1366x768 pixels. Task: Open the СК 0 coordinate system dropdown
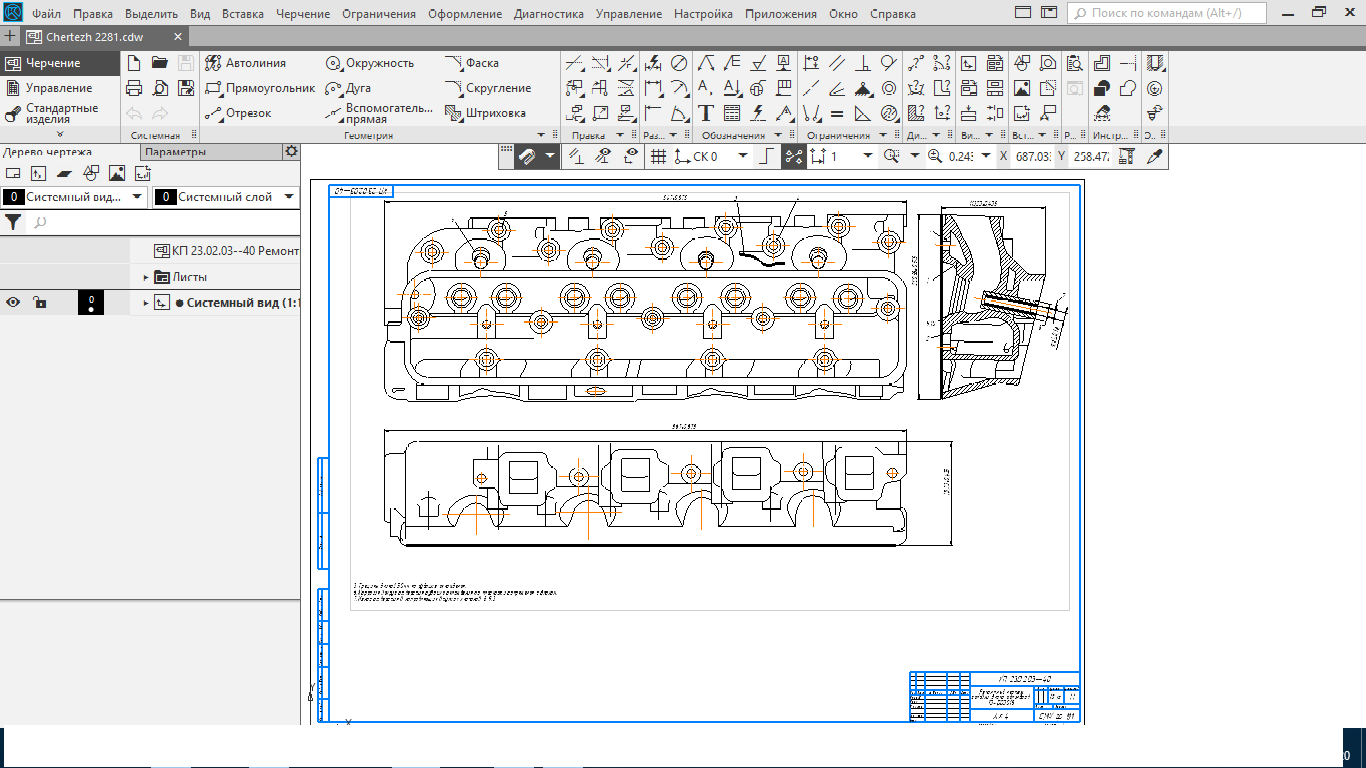[x=743, y=156]
